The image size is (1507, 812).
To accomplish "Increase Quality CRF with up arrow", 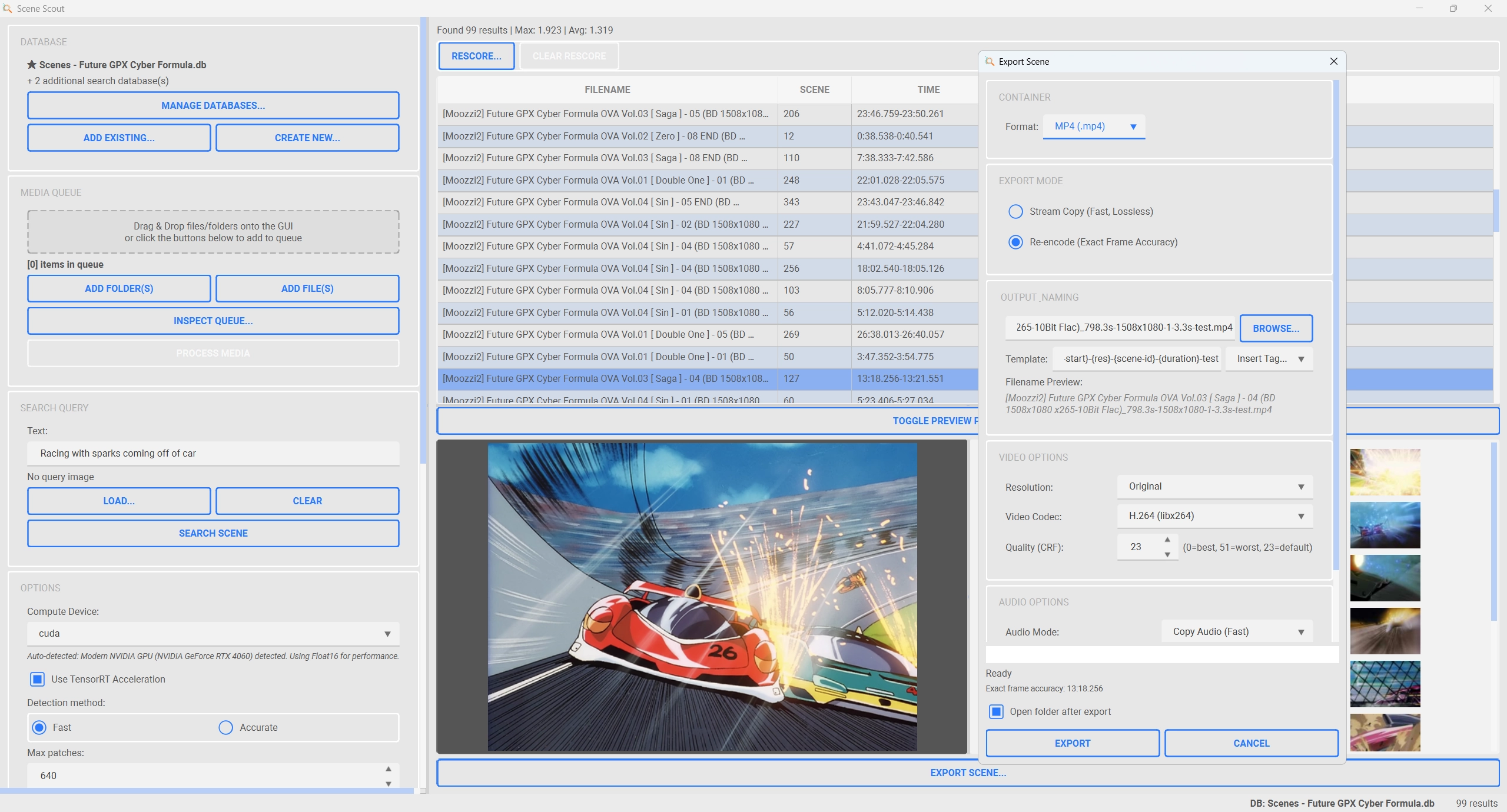I will point(1167,540).
